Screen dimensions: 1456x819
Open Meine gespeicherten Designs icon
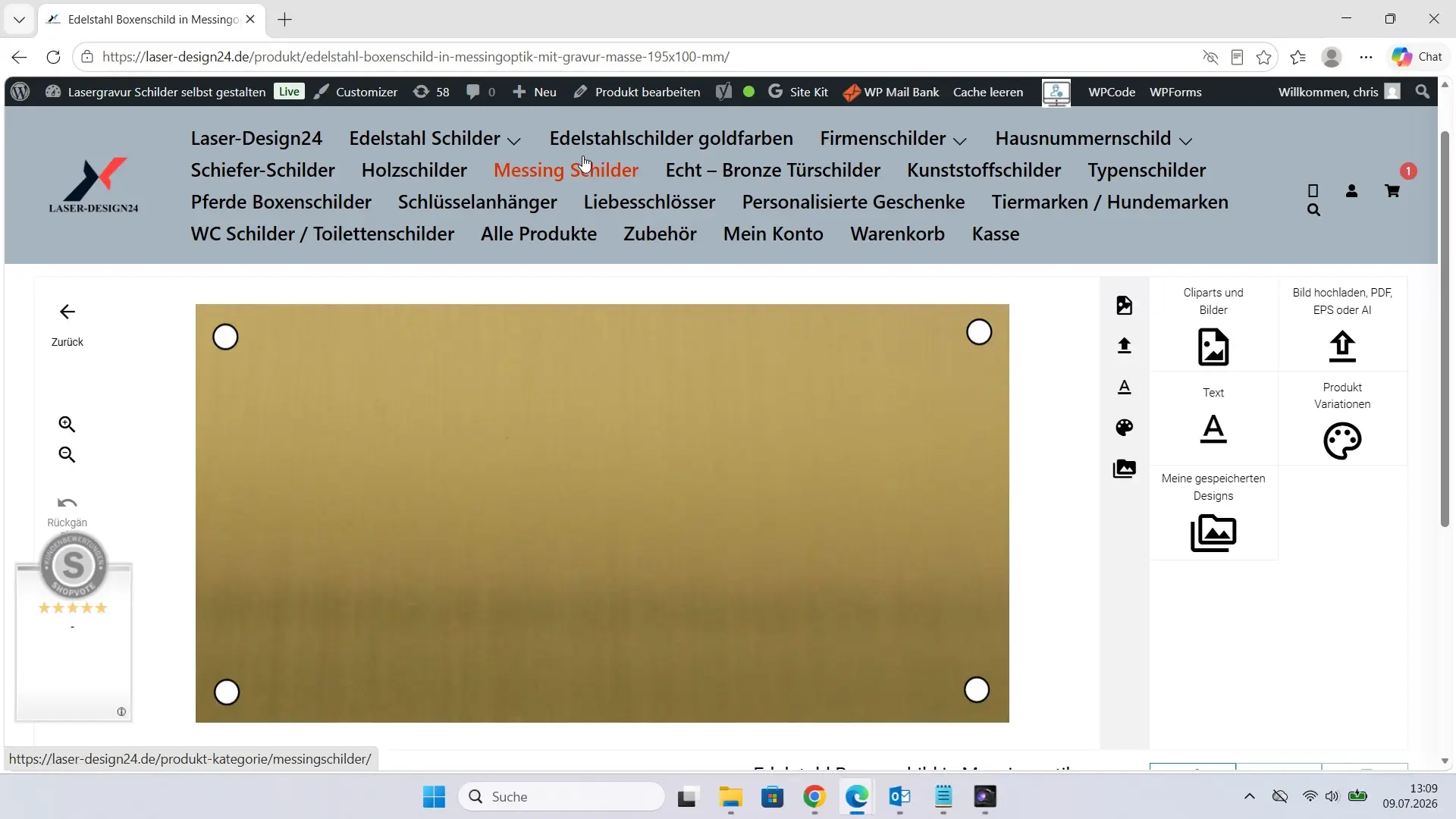click(1213, 533)
